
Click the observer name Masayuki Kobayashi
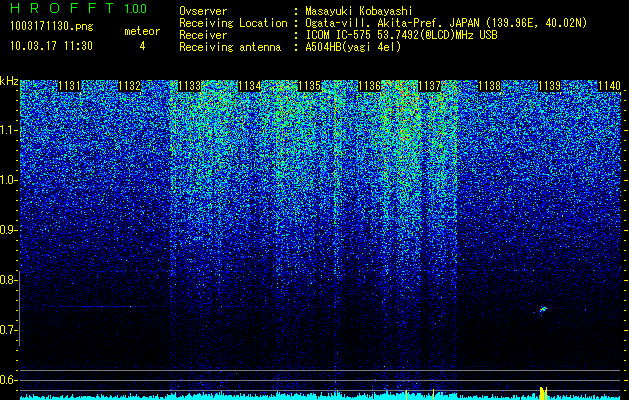(359, 11)
